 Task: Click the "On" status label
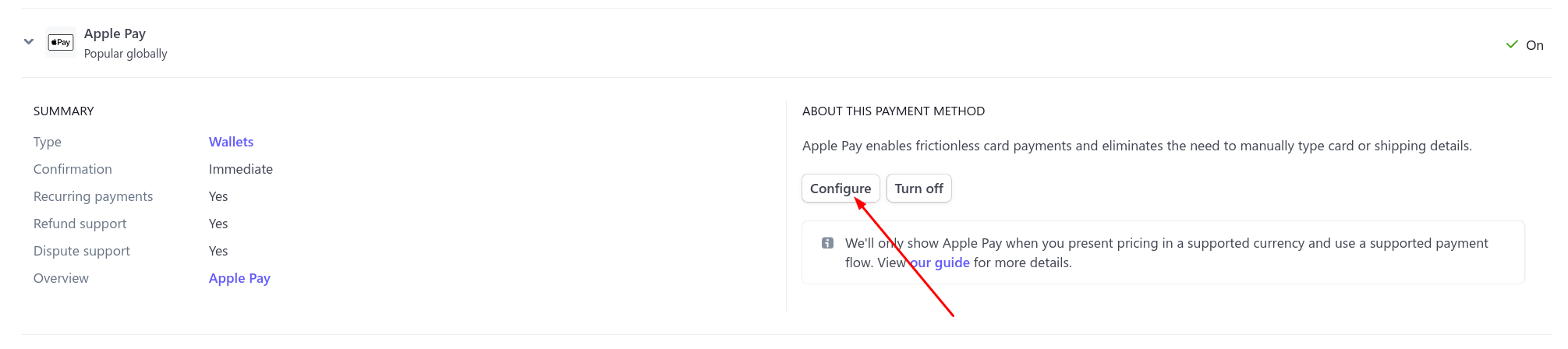tap(1534, 45)
